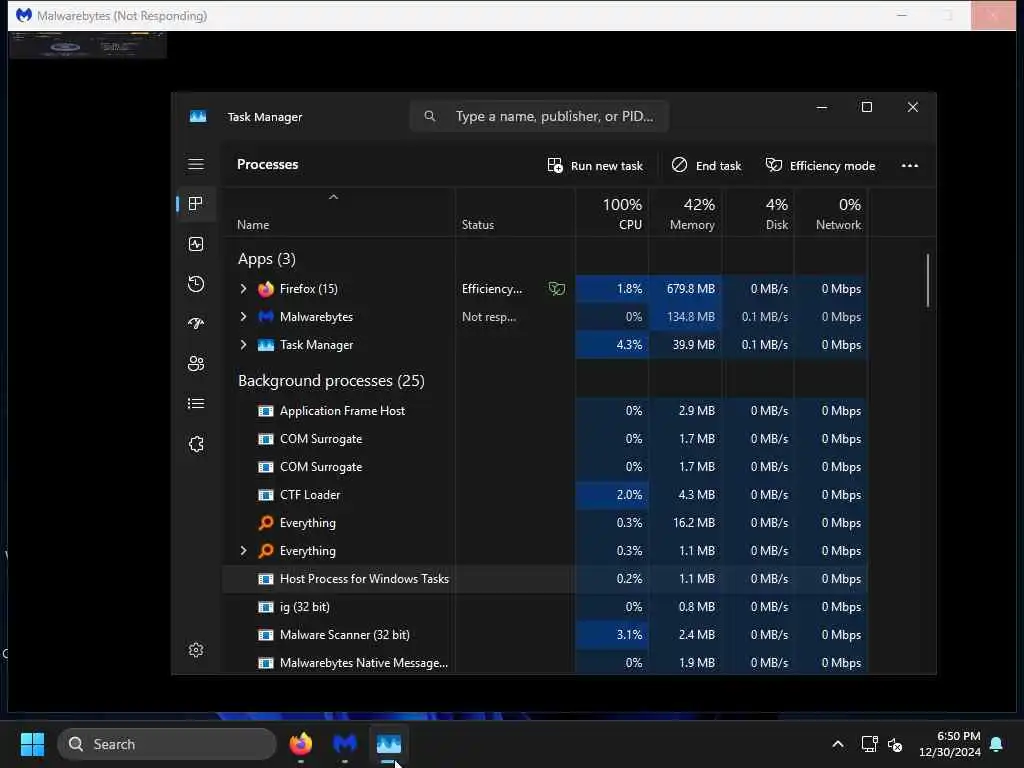Expand the Firefox (15) process group
This screenshot has width=1024, height=768.
243,289
